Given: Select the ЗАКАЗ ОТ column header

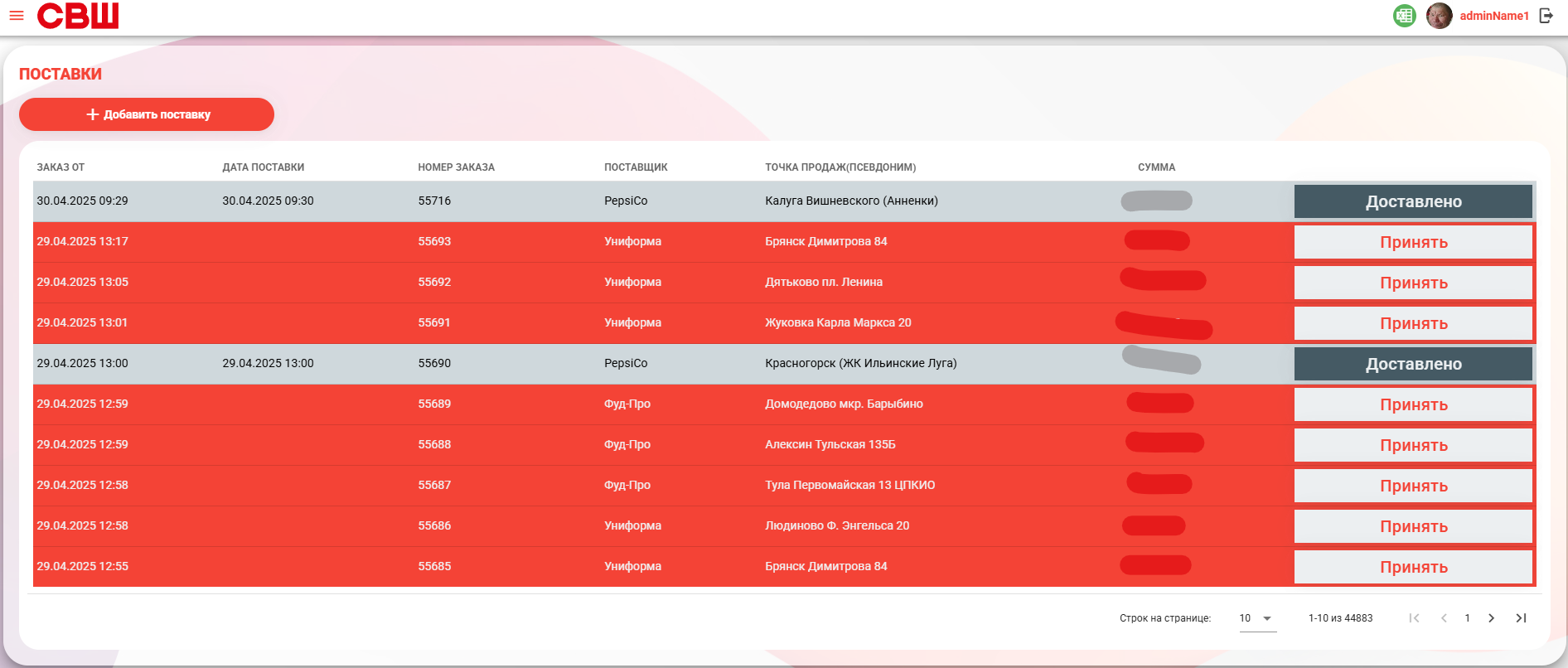Looking at the screenshot, I should coord(60,167).
